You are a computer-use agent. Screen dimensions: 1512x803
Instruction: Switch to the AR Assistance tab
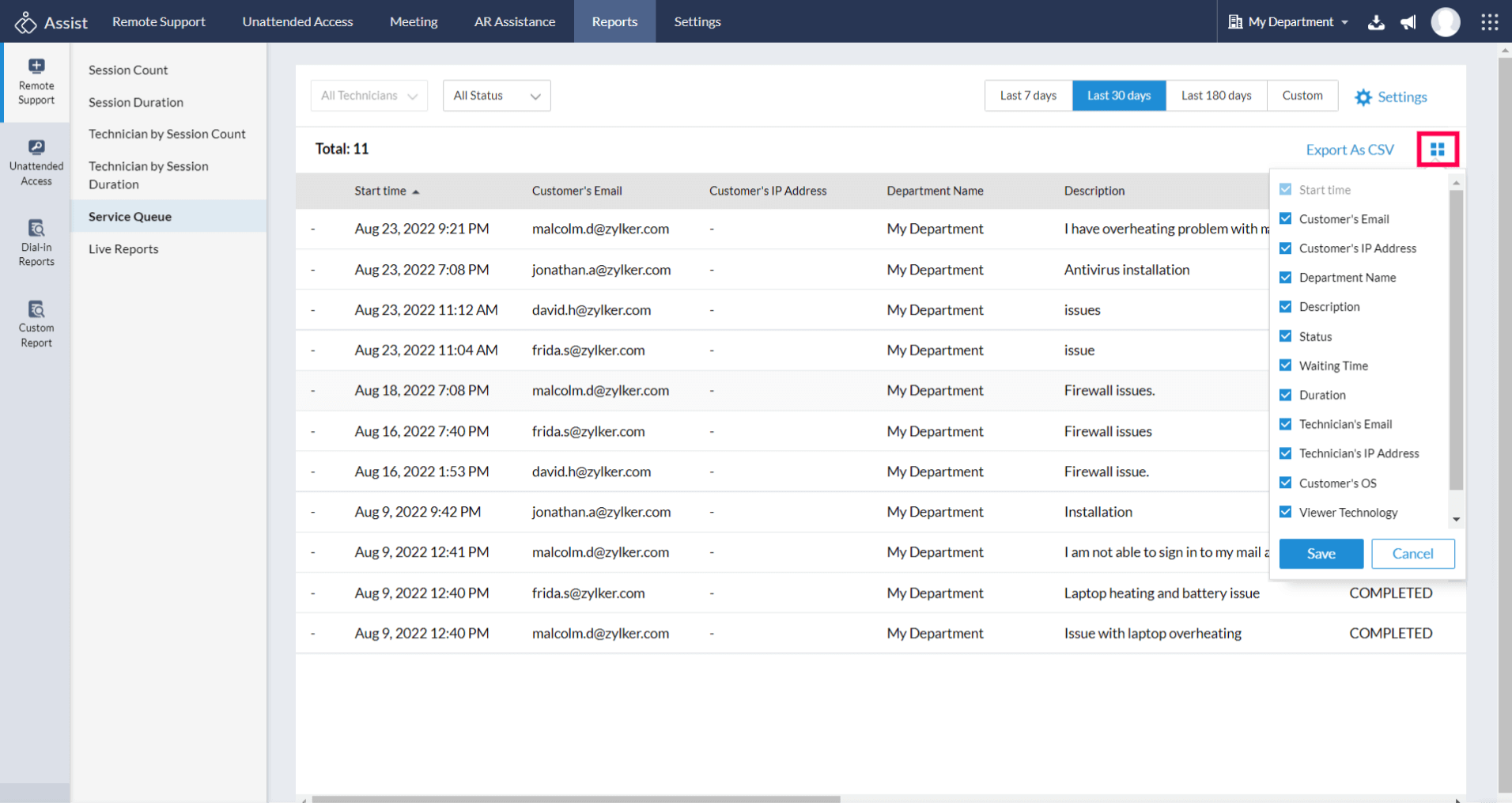(514, 22)
